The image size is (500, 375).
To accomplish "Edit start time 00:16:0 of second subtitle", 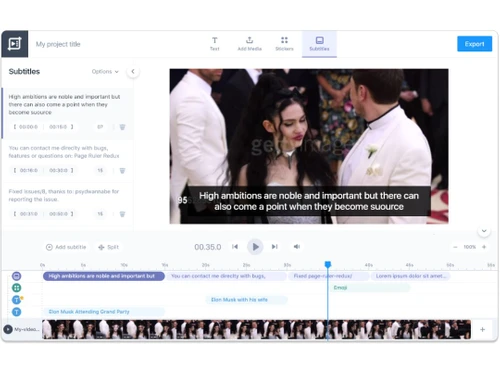I will (x=28, y=170).
